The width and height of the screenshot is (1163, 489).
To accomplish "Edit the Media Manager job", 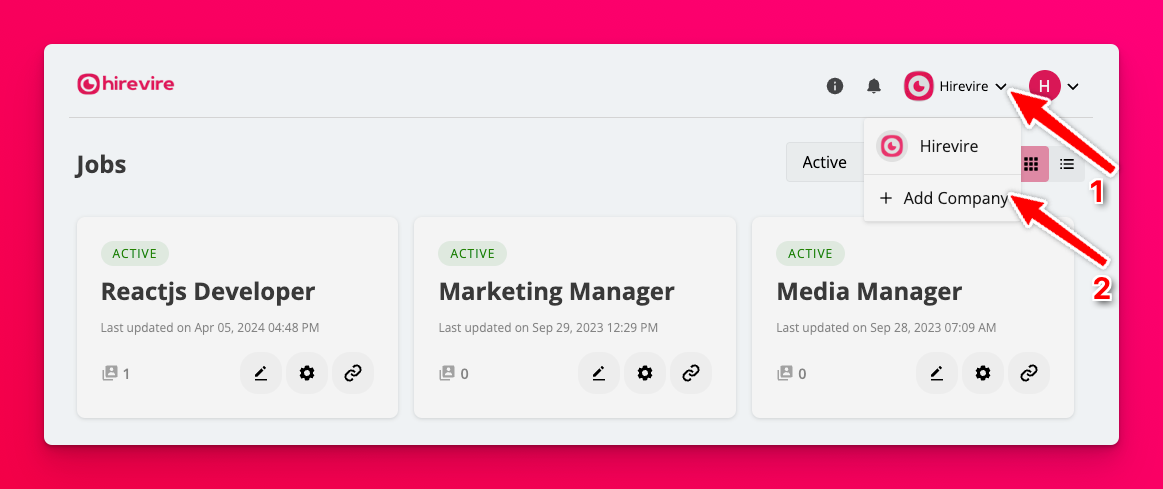I will click(937, 373).
